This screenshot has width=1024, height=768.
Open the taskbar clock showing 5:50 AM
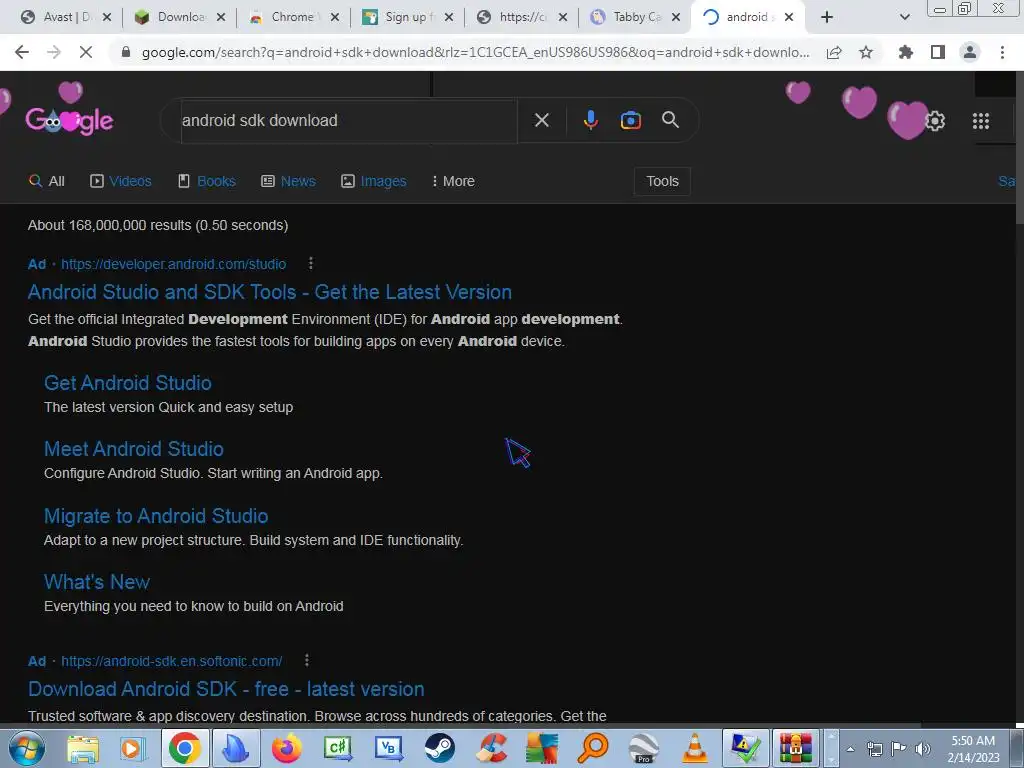tap(973, 749)
